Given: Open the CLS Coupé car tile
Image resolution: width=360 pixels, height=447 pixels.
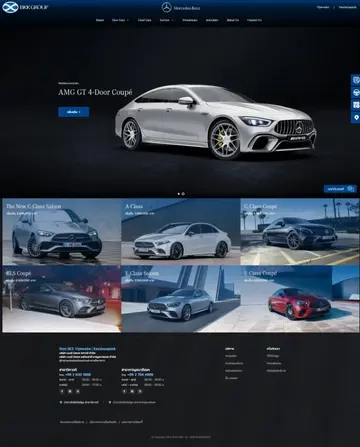Looking at the screenshot, I should [x=61, y=299].
